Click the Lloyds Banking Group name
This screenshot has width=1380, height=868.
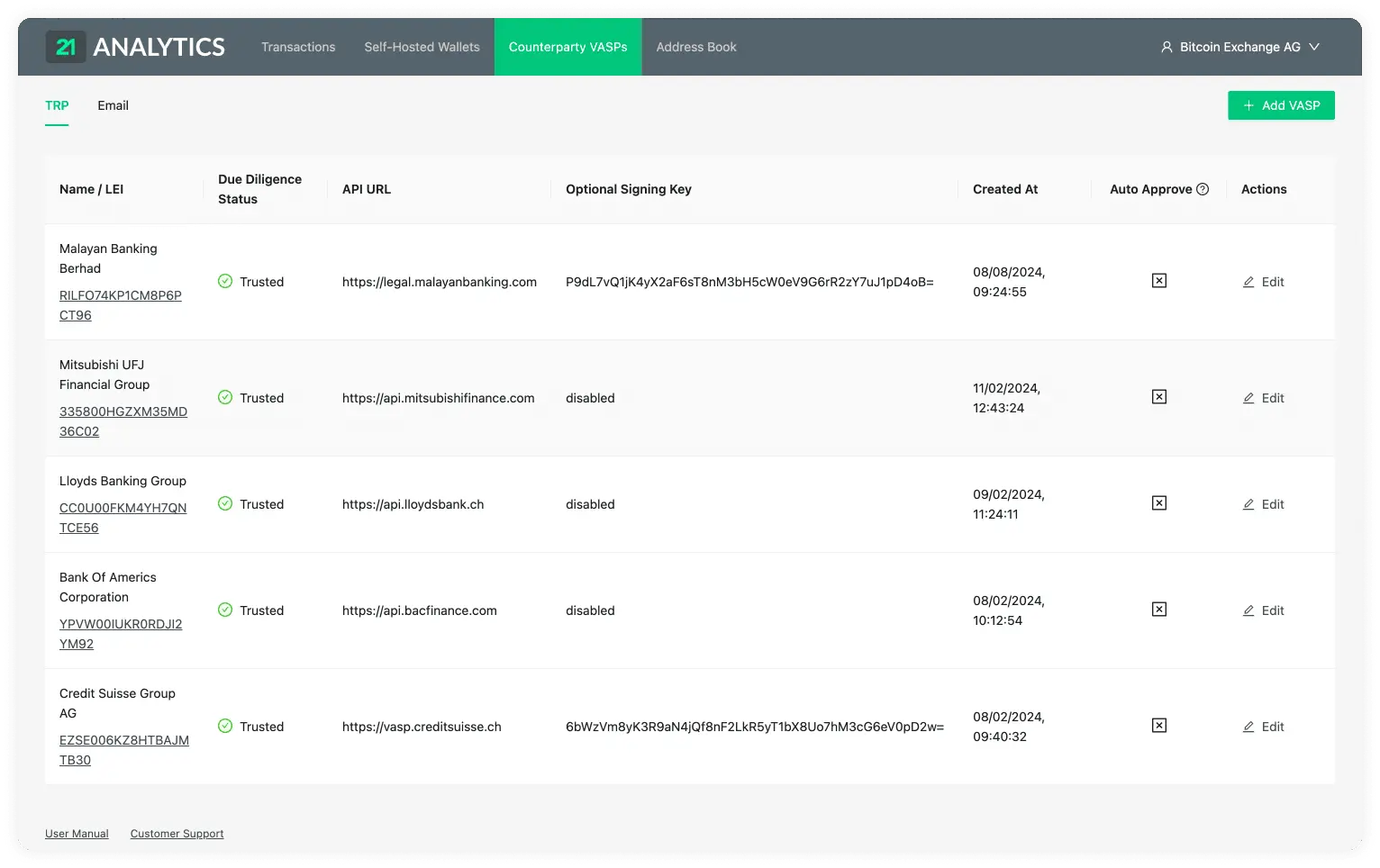pos(123,481)
